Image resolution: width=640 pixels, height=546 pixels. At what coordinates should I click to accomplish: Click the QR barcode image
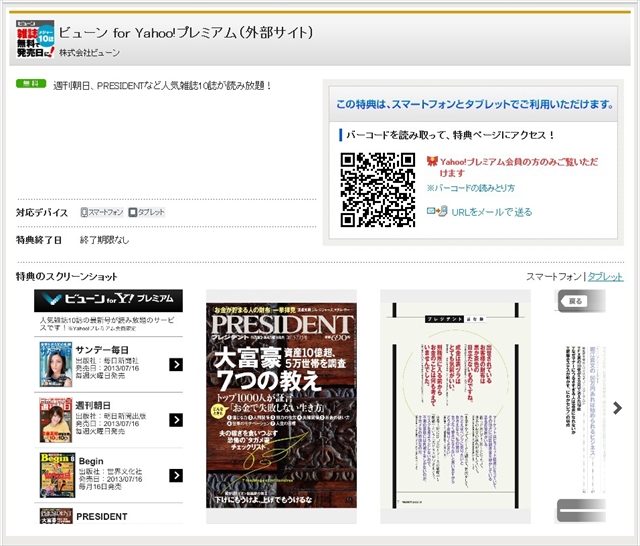point(378,190)
